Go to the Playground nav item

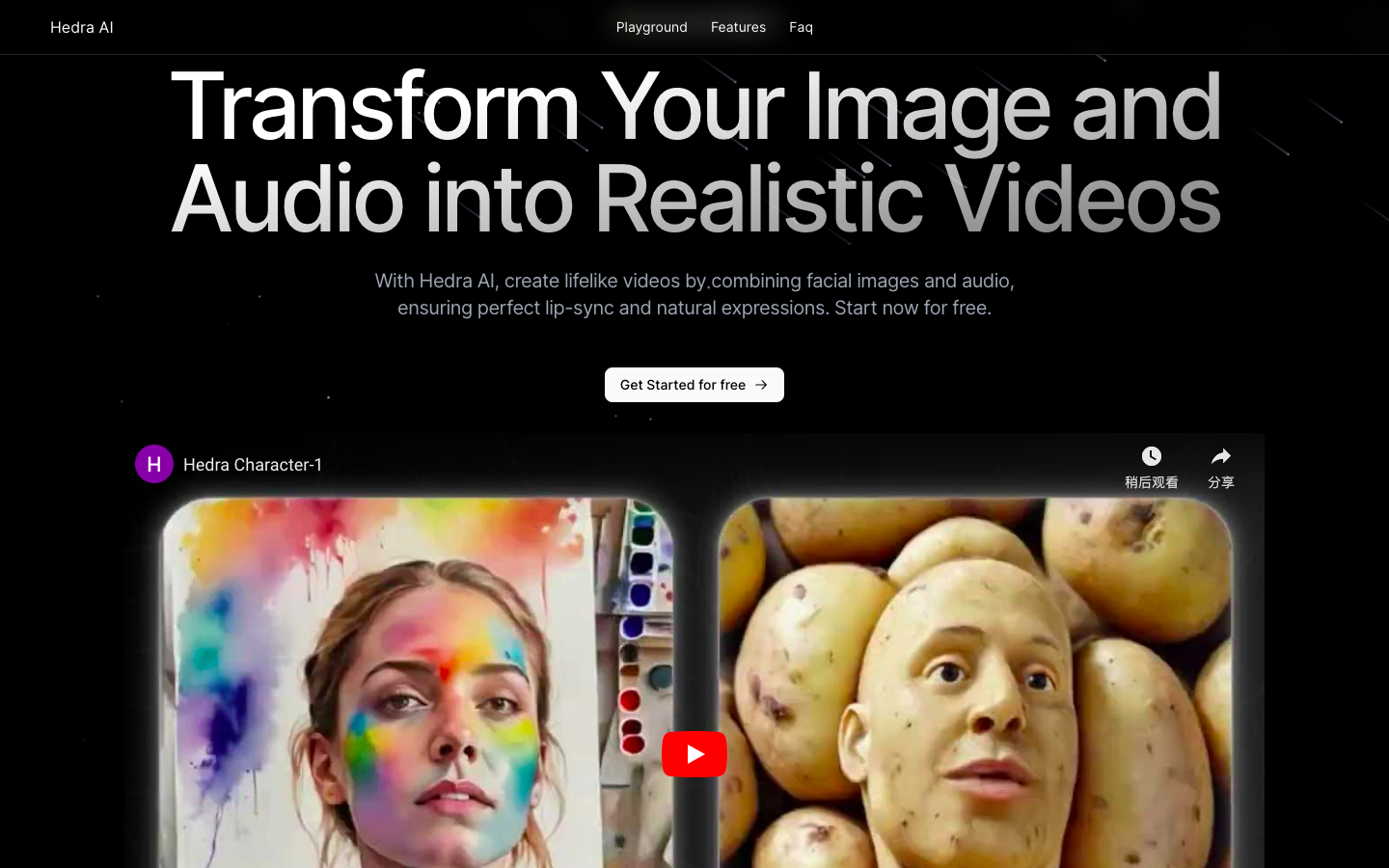click(652, 27)
